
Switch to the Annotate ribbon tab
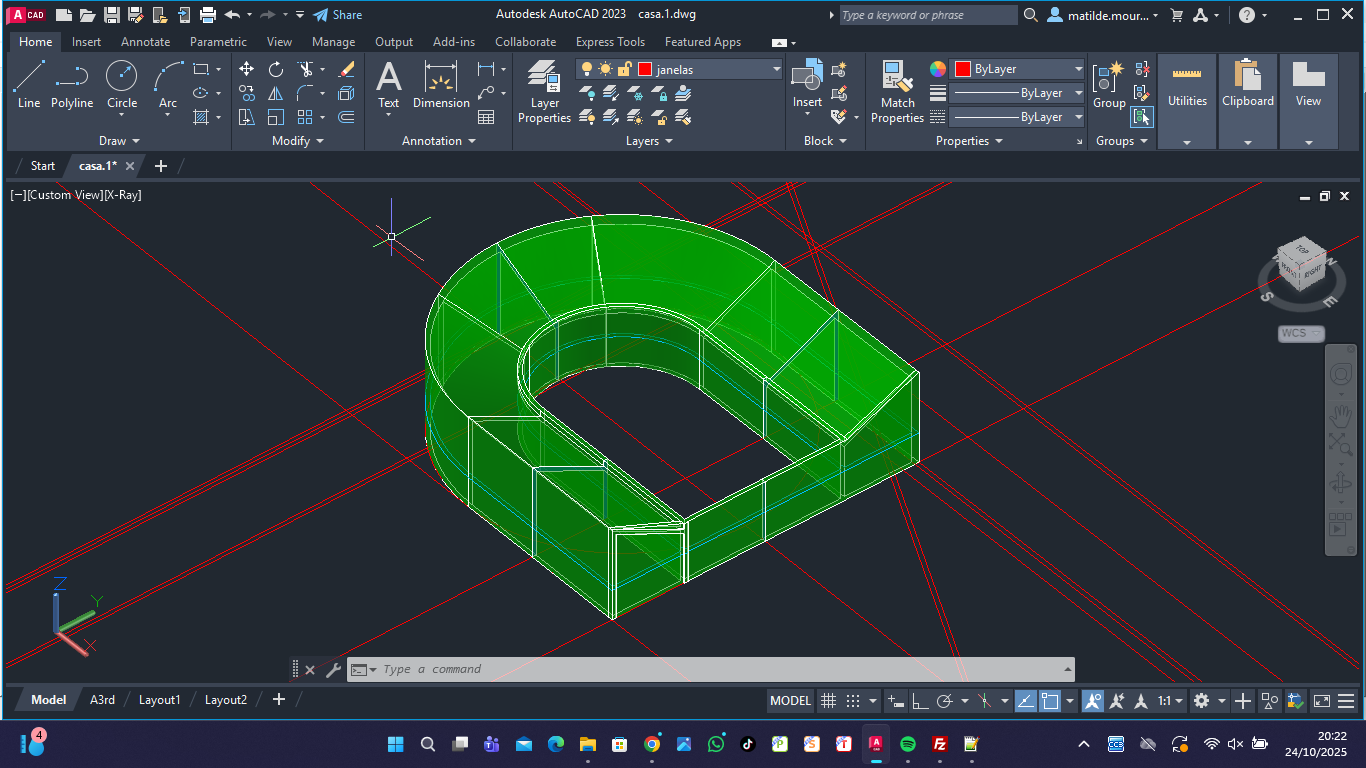coord(145,42)
